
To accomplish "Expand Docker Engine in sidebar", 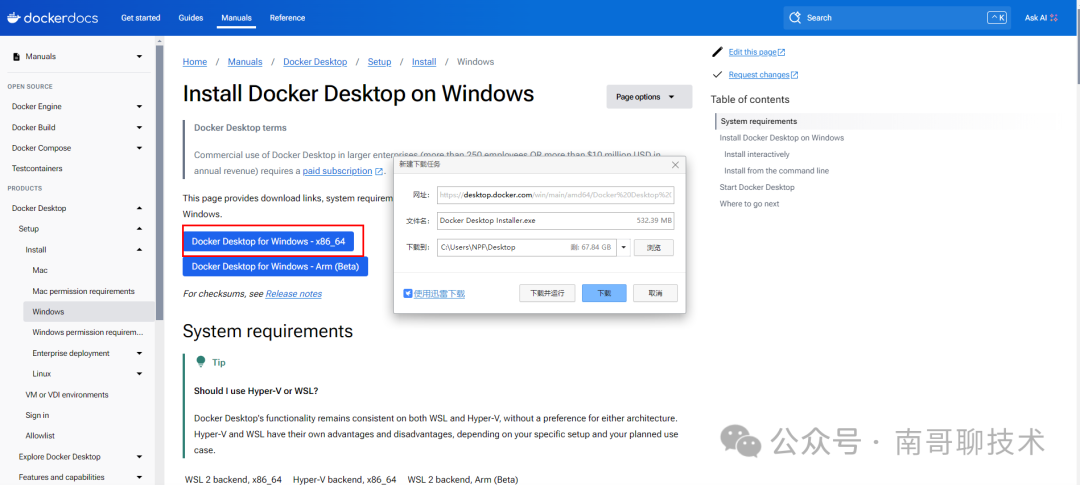I will (x=140, y=107).
